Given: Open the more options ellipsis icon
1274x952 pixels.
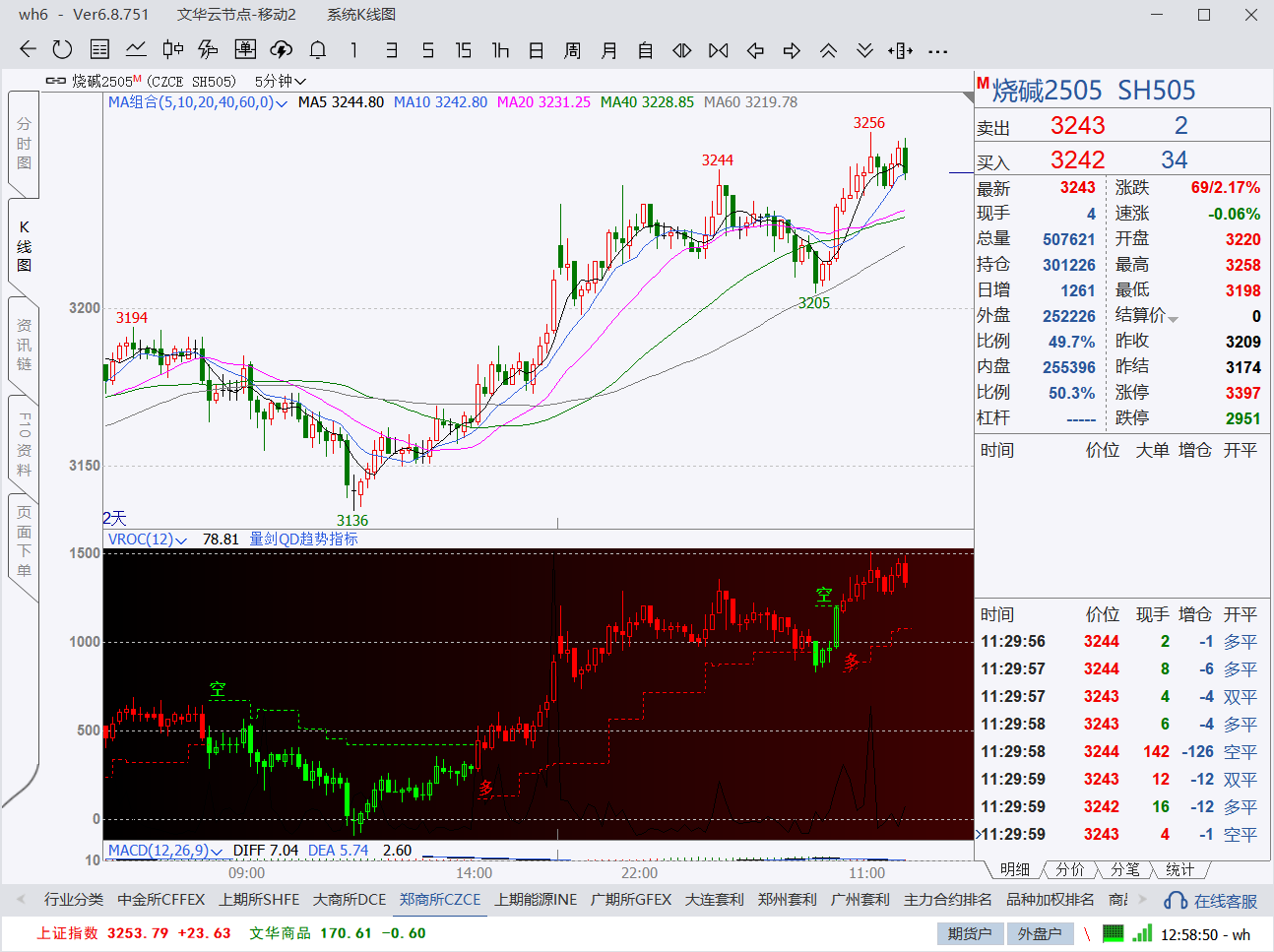Looking at the screenshot, I should (937, 50).
